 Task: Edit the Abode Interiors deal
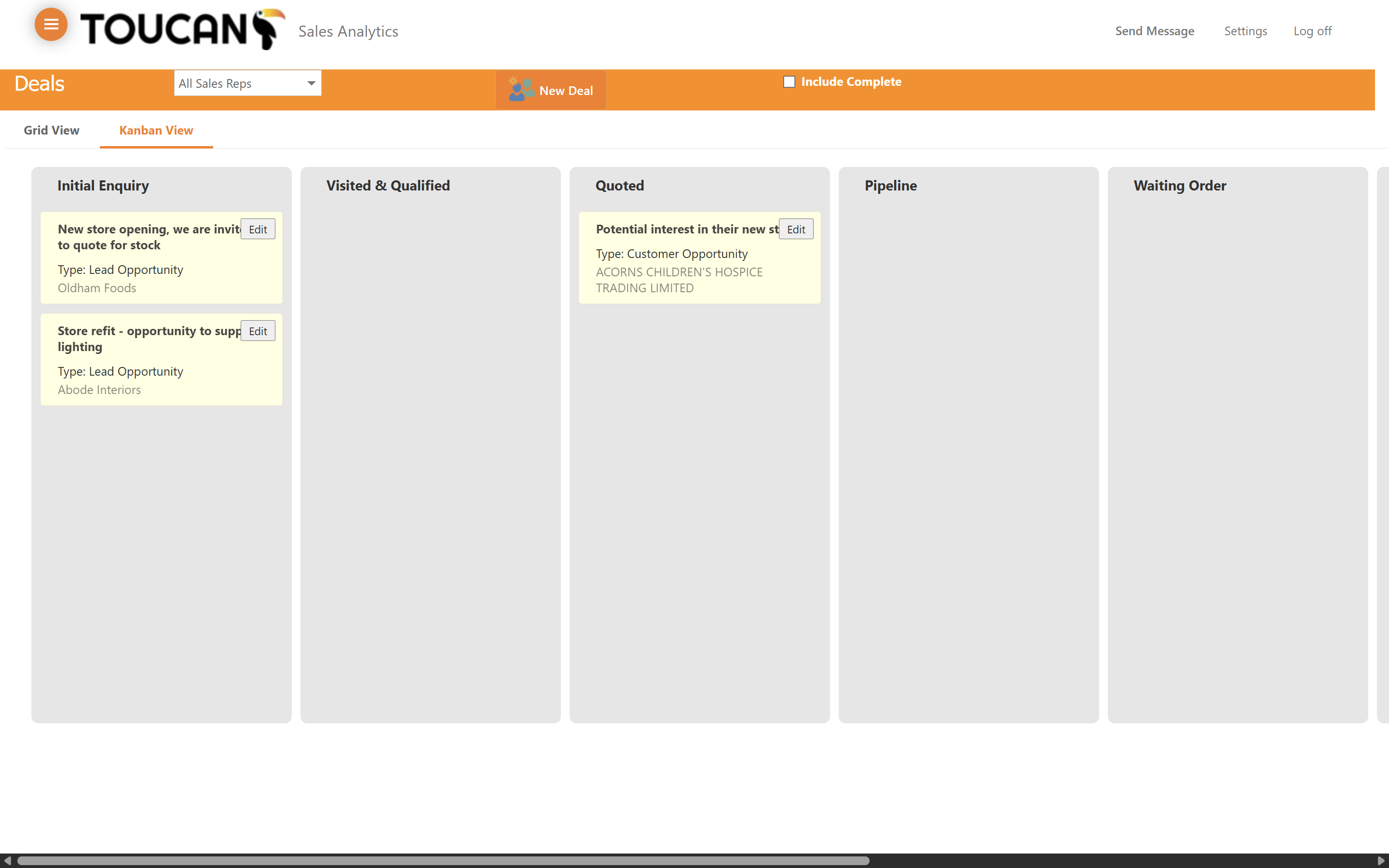click(258, 331)
